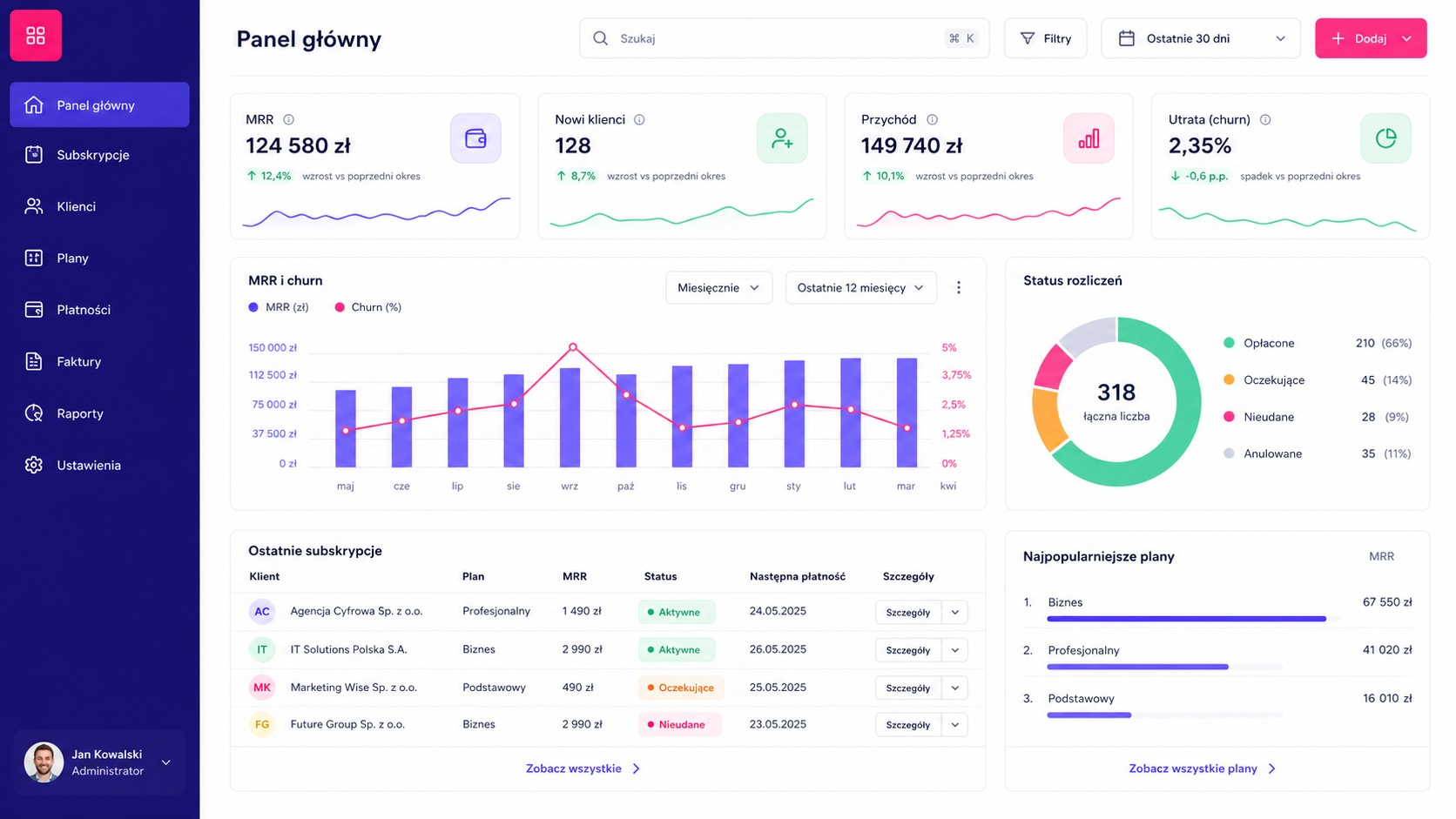Open the MRR i churn three-dot menu
The image size is (1456, 819).
(x=959, y=288)
